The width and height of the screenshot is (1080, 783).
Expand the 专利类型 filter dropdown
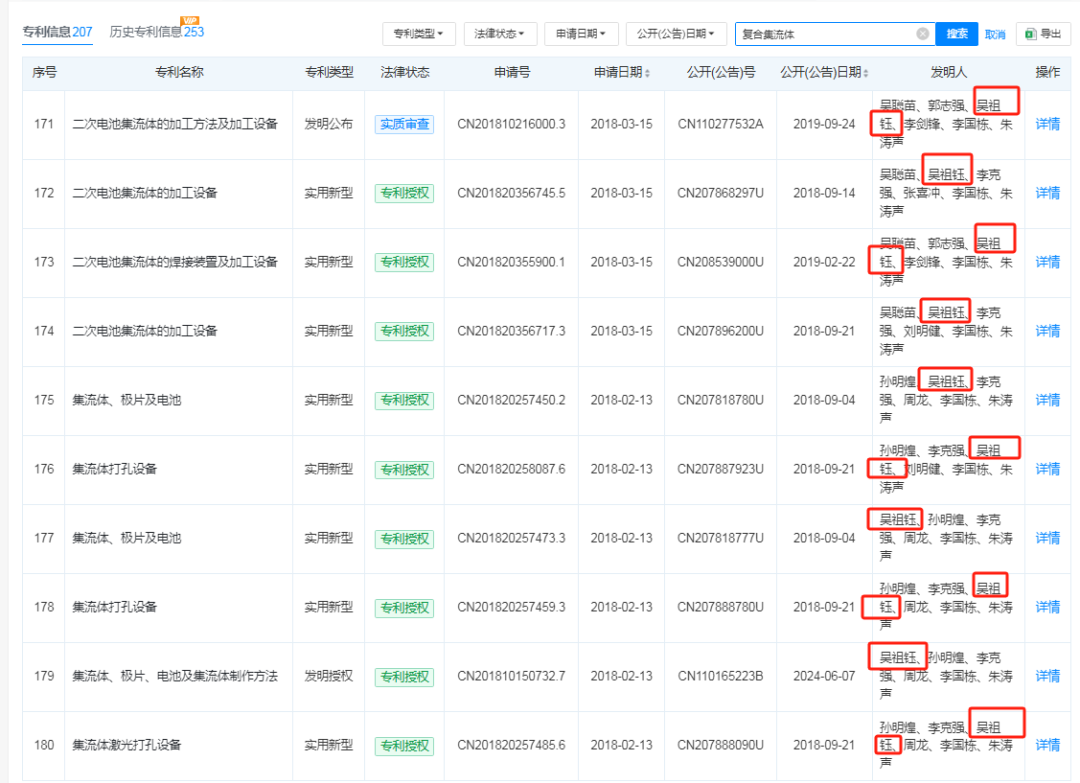click(419, 34)
